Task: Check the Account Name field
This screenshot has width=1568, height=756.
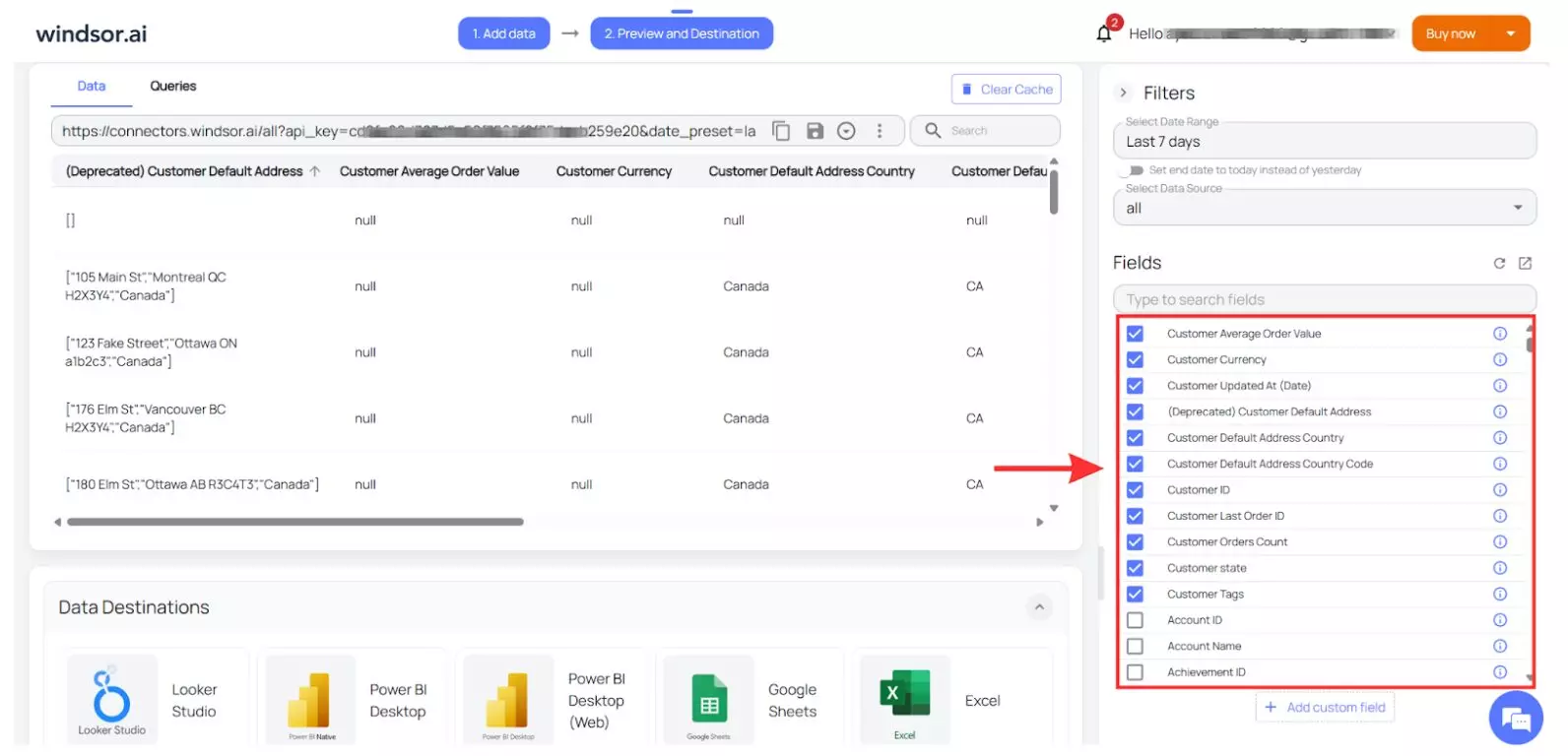Action: pyautogui.click(x=1135, y=647)
